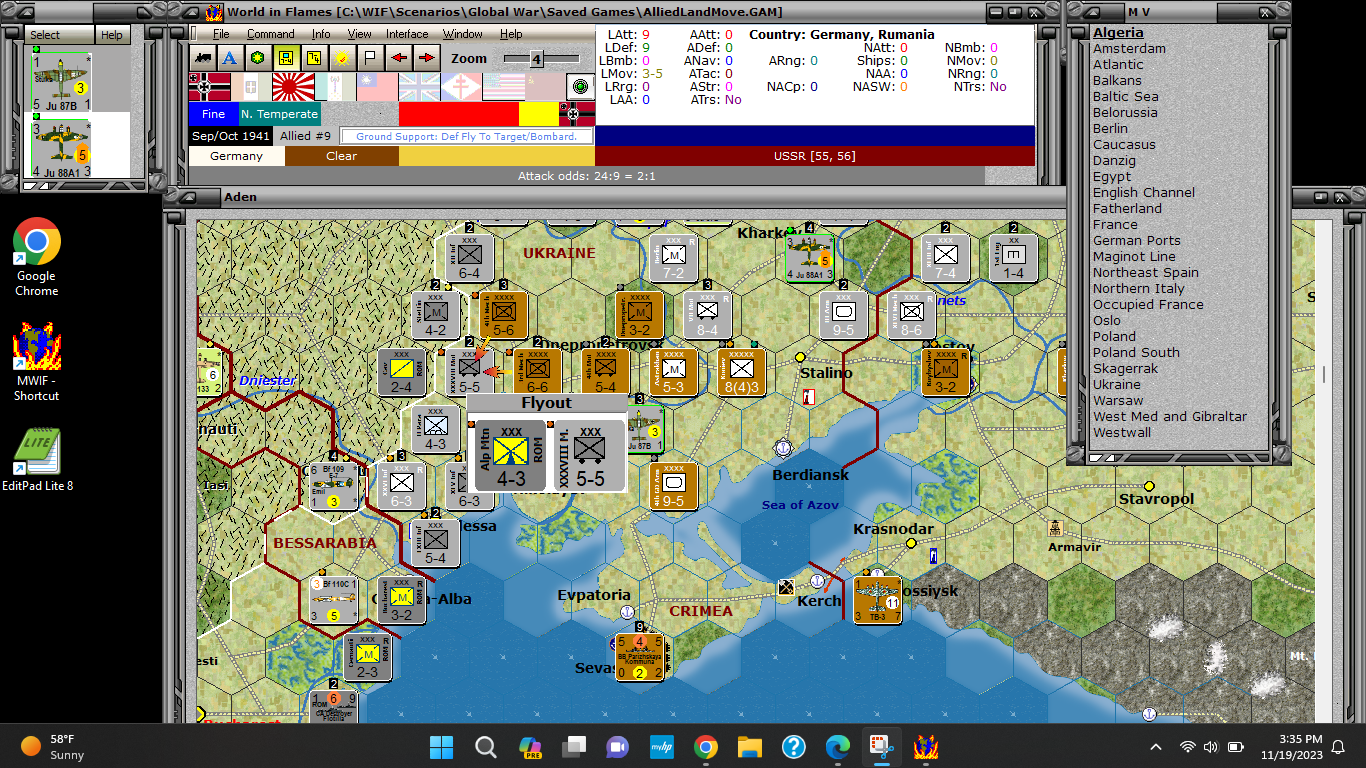Select the 5-5 infantry unit in Flyout
Viewport: 1366px width, 768px height.
click(x=590, y=455)
